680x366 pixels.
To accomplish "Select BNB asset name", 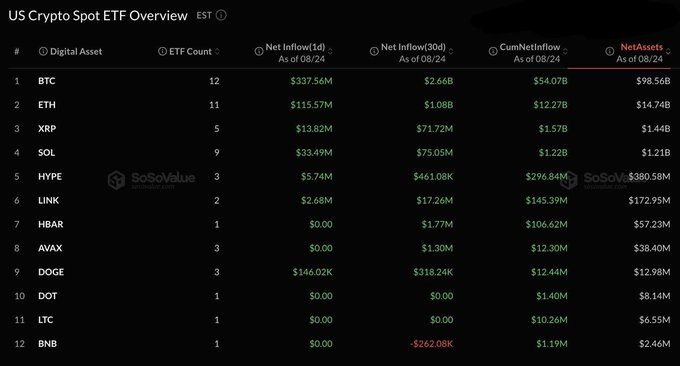I will coord(47,343).
